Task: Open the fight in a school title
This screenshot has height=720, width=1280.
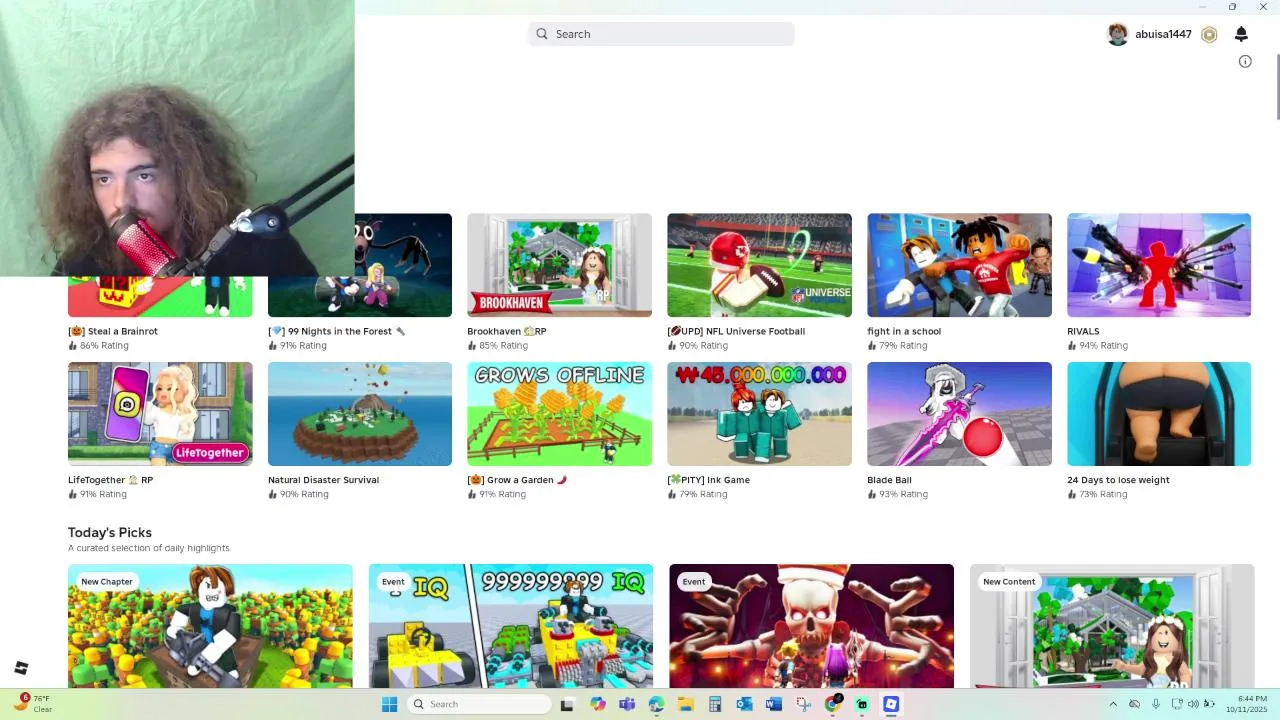Action: click(904, 331)
